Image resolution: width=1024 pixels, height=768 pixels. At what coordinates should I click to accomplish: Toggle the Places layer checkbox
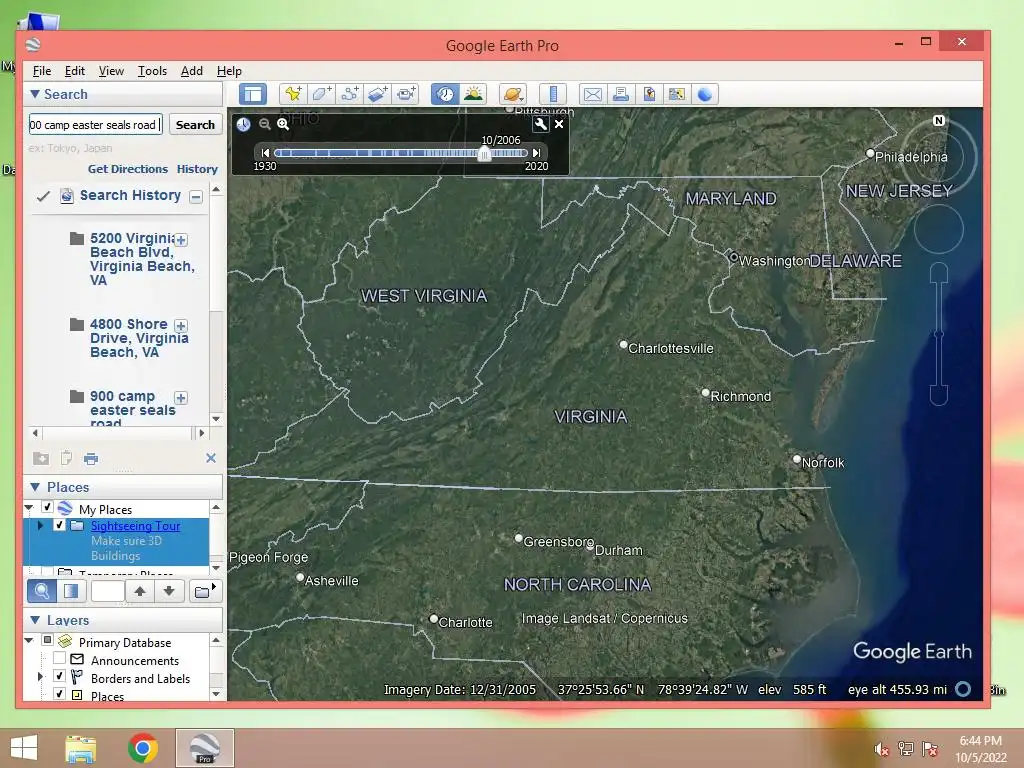(59, 694)
